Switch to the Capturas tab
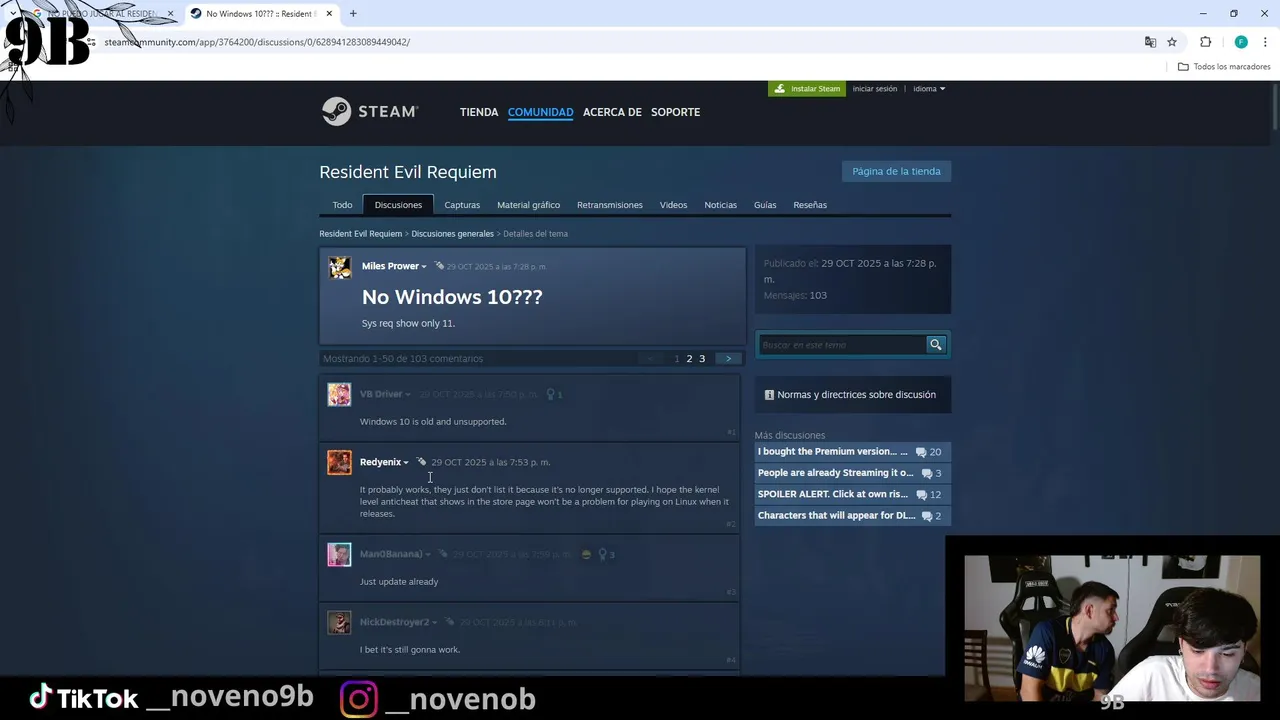This screenshot has height=720, width=1280. click(462, 205)
